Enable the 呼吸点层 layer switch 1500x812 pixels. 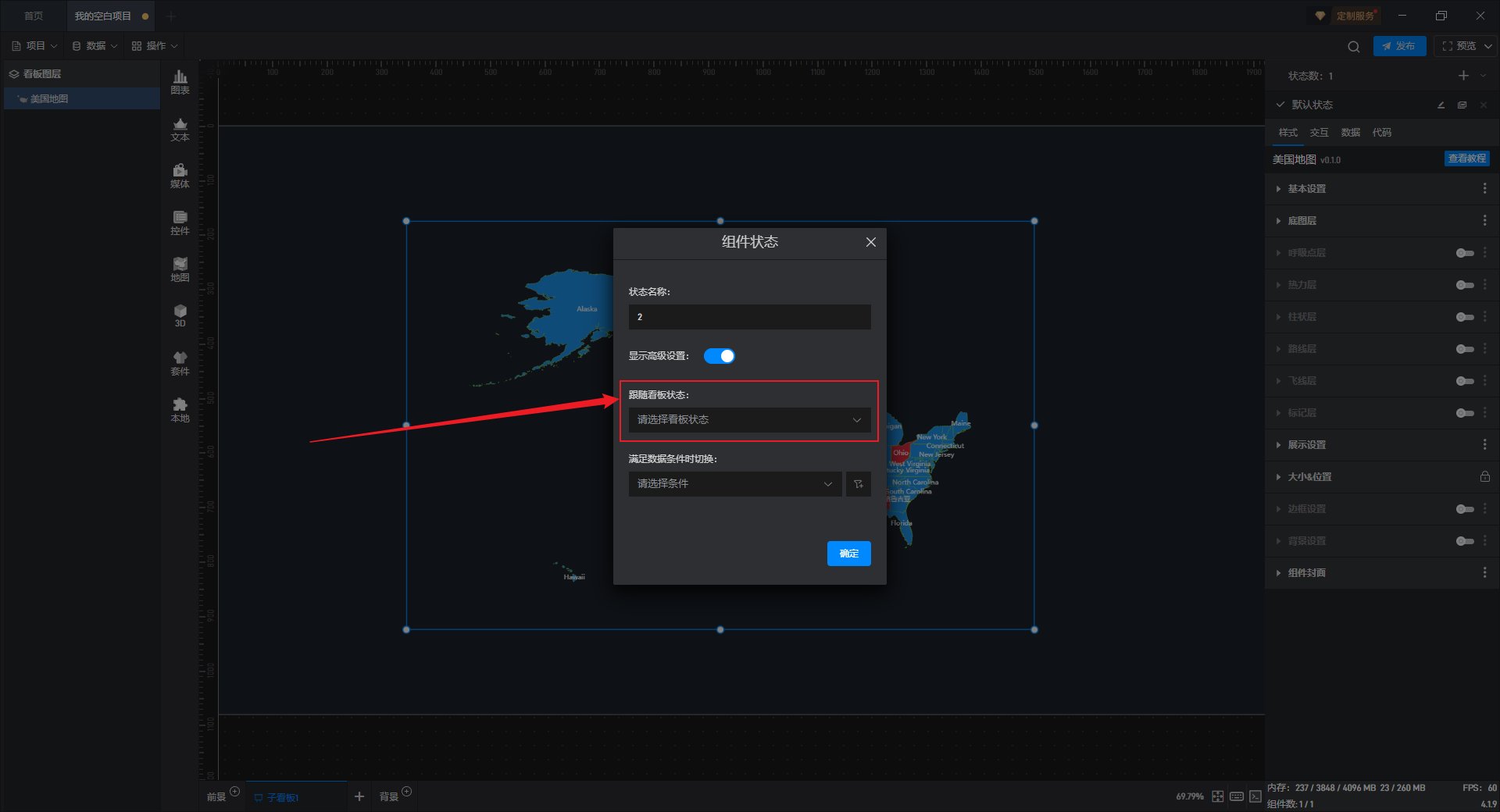[x=1465, y=253]
